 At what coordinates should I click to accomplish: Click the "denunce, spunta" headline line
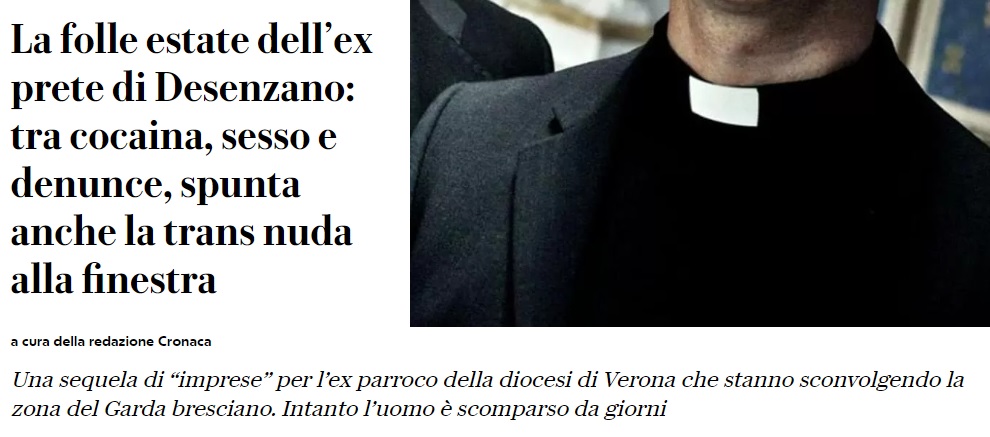155,186
